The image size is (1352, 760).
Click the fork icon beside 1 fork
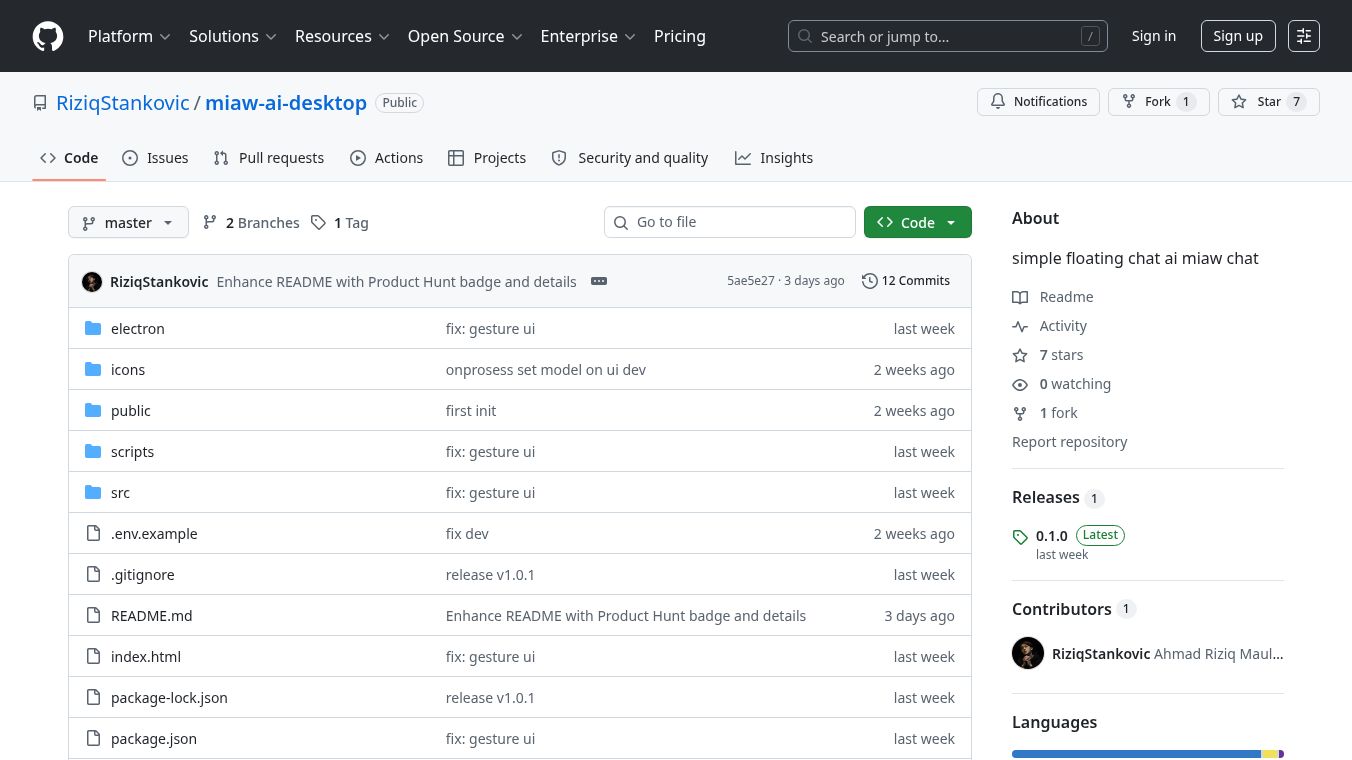point(1020,413)
